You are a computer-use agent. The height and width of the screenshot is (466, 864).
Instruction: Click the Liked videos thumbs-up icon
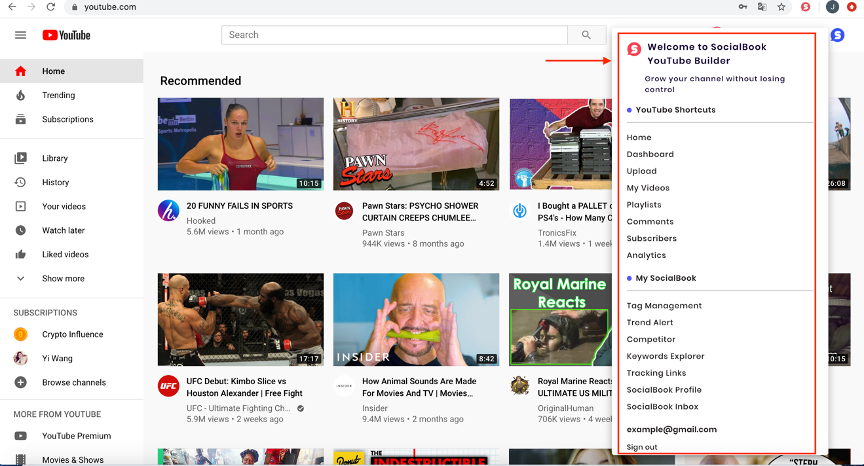pyautogui.click(x=20, y=254)
